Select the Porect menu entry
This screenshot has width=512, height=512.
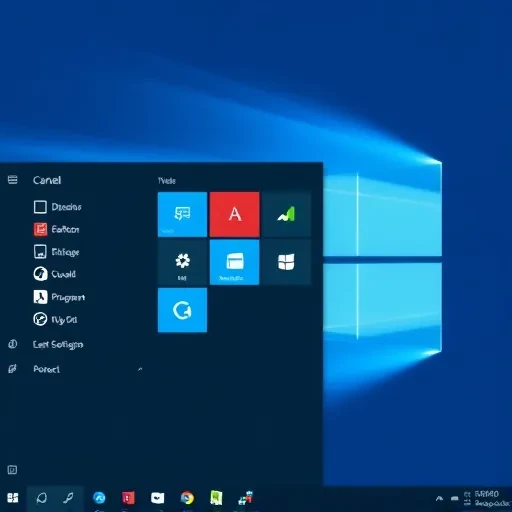click(x=46, y=369)
